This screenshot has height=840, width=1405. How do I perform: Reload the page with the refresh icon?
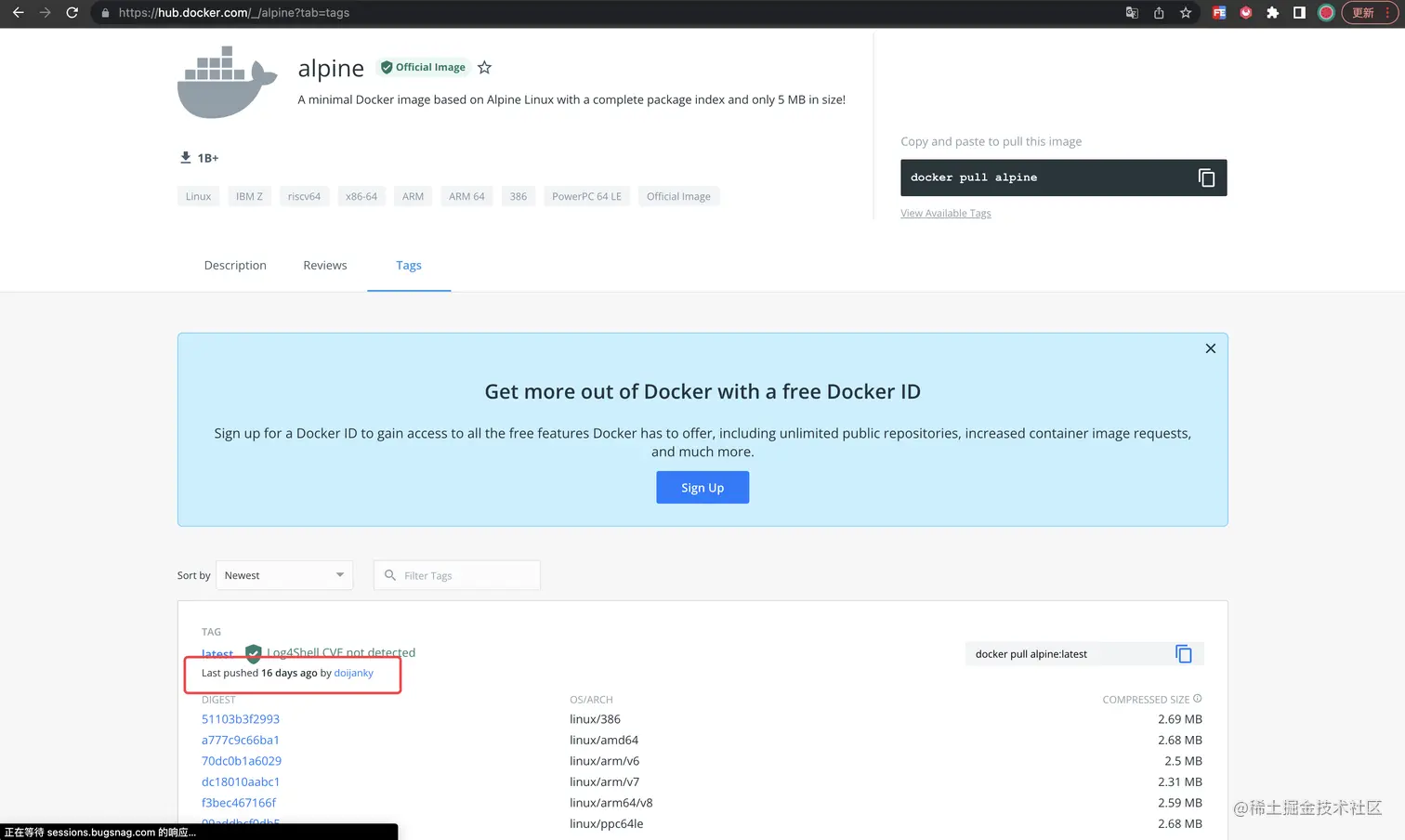[x=72, y=13]
